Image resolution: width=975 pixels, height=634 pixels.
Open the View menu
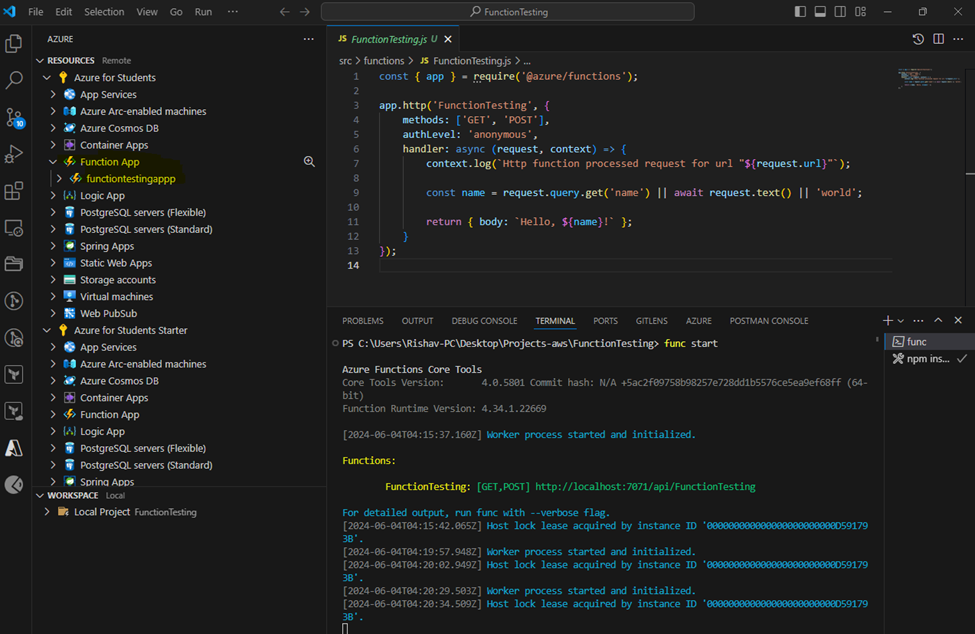147,12
